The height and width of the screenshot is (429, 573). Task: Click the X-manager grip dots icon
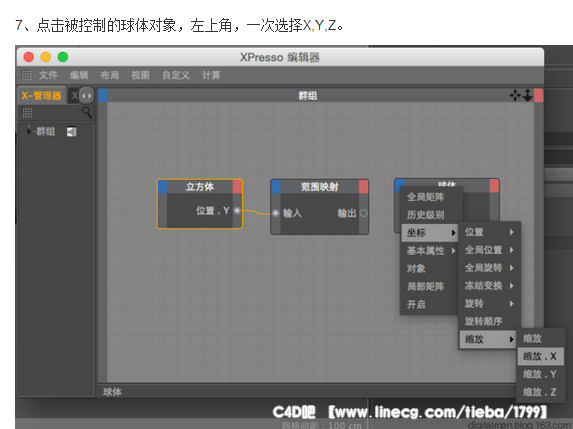[x=27, y=112]
